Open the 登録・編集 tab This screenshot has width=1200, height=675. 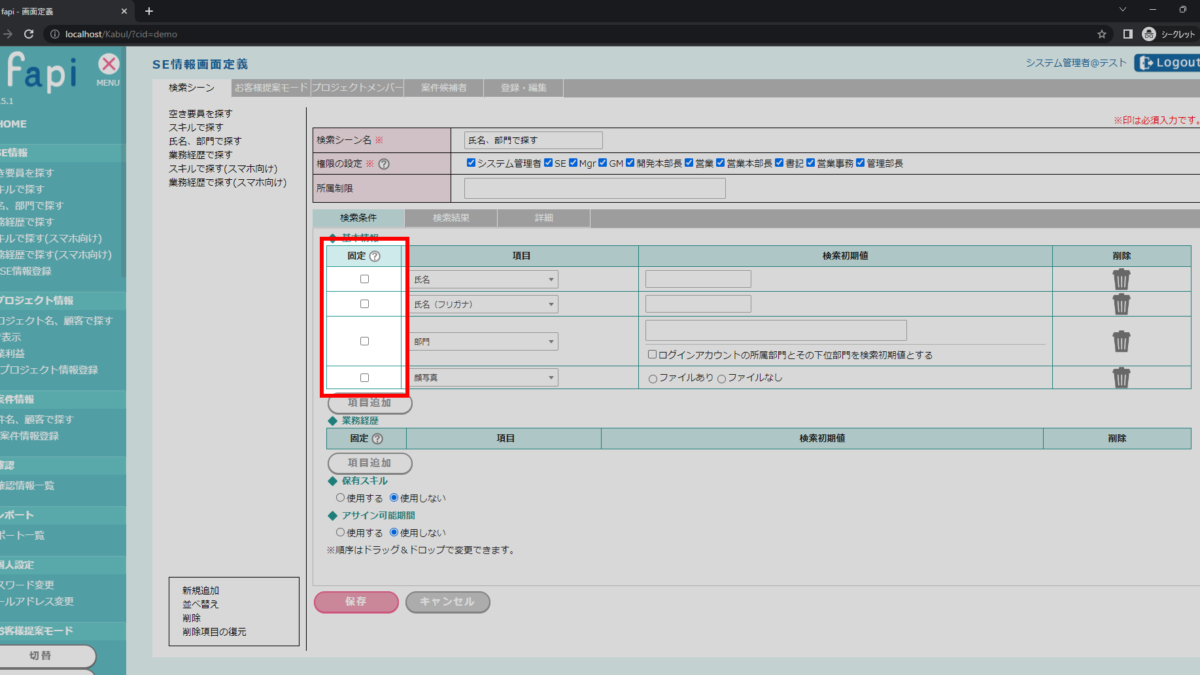pyautogui.click(x=523, y=88)
